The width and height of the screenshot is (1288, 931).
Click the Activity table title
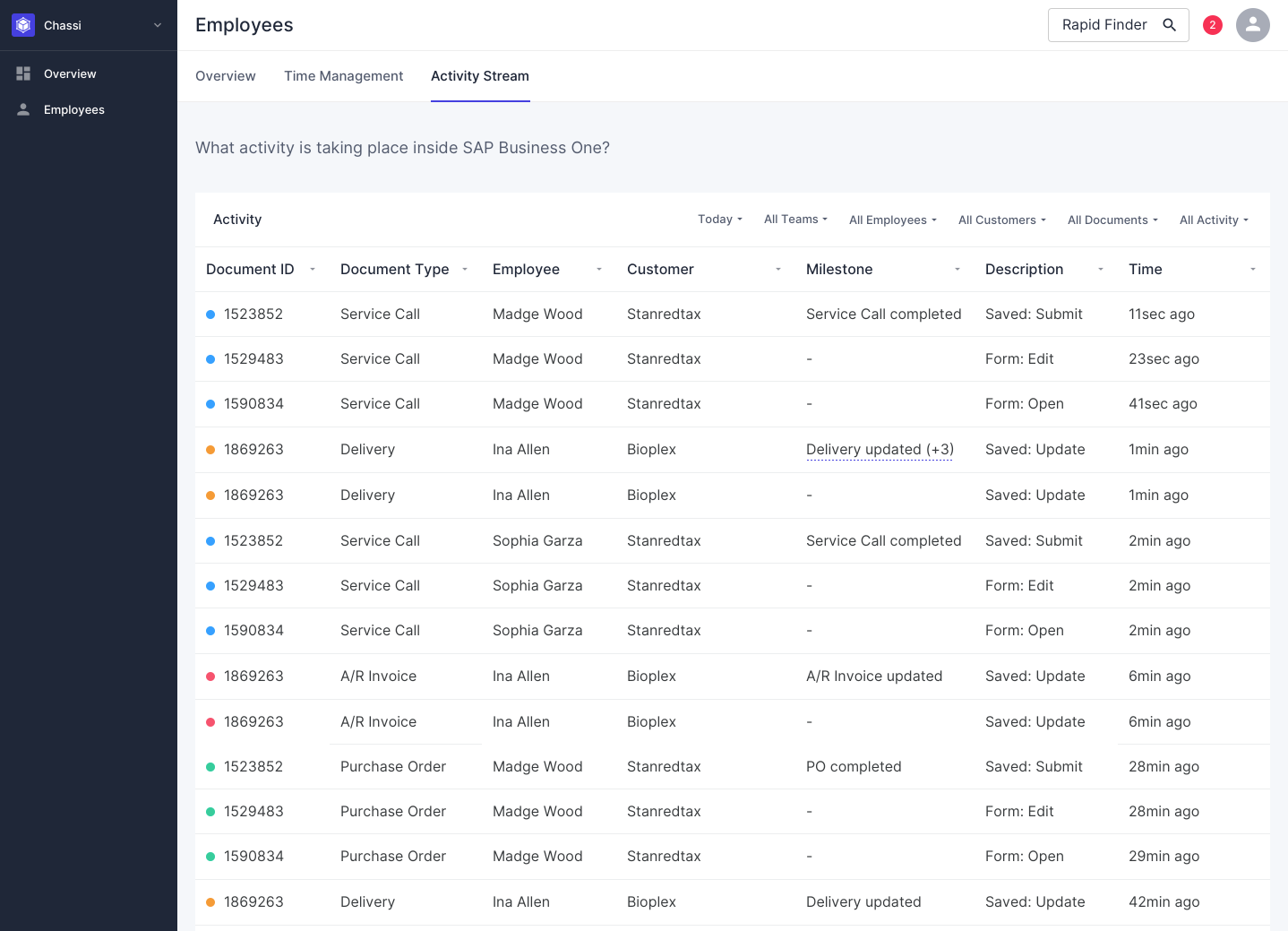(237, 220)
